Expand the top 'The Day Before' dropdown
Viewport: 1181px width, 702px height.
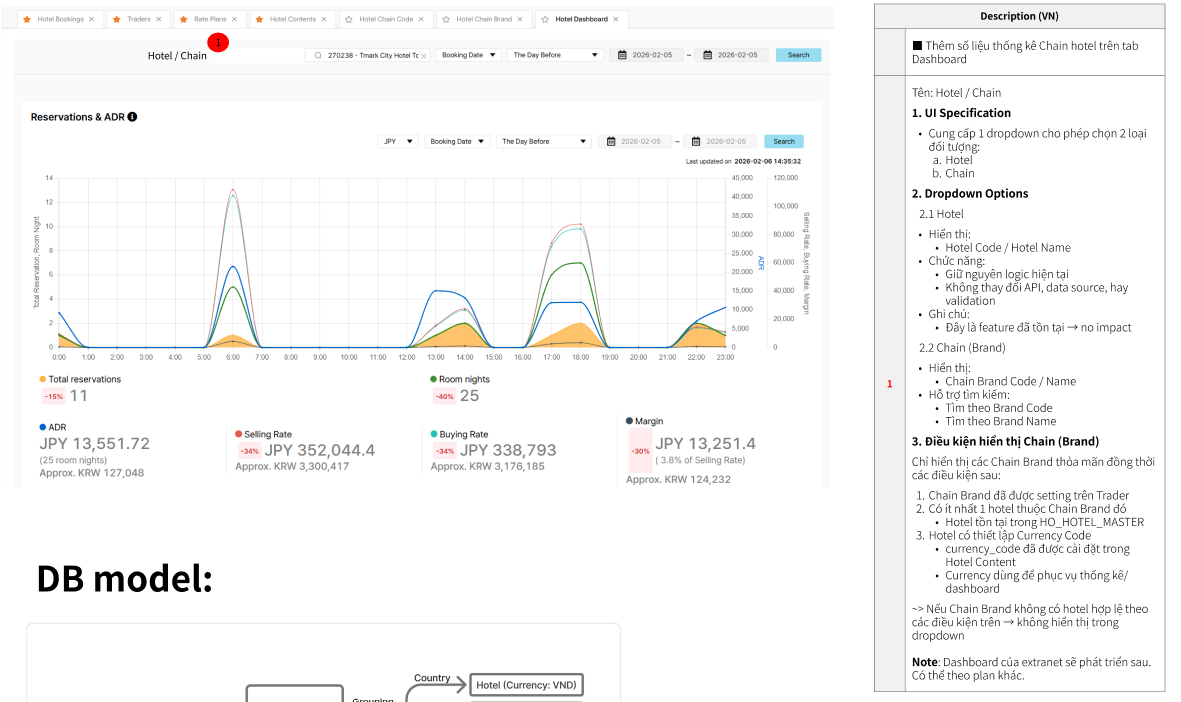click(x=555, y=55)
